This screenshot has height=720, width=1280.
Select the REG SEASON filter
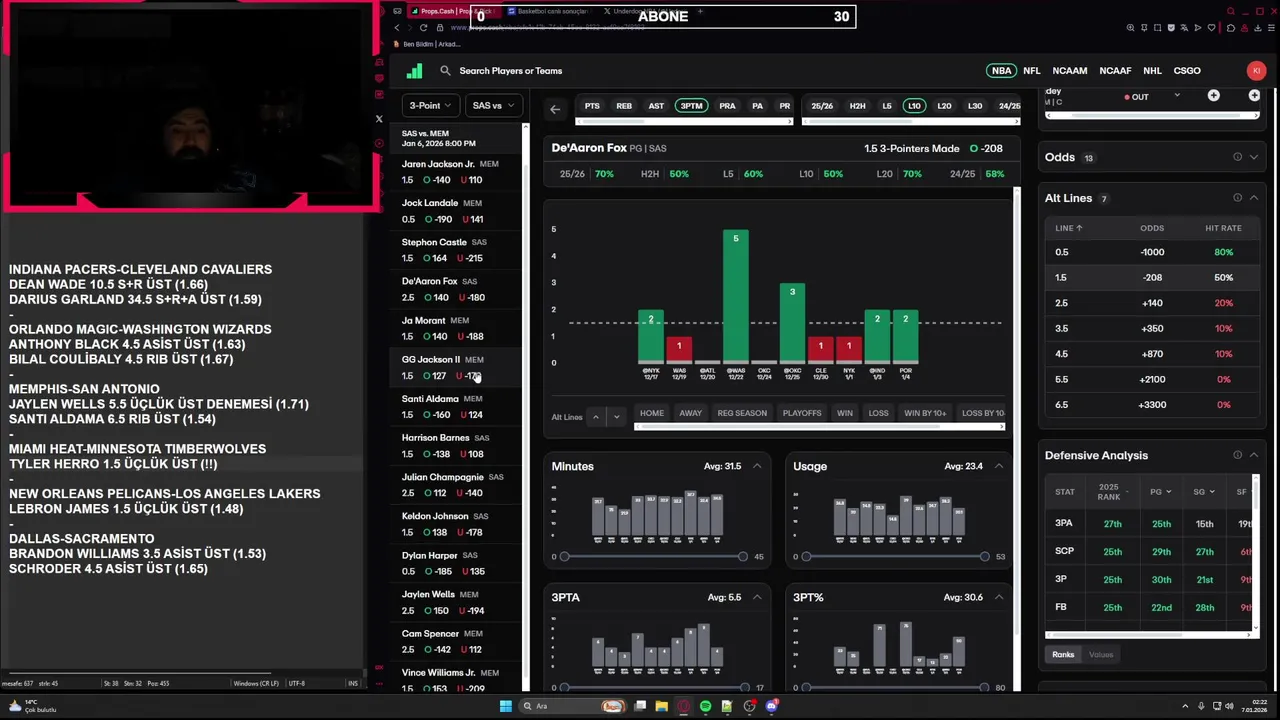[742, 413]
